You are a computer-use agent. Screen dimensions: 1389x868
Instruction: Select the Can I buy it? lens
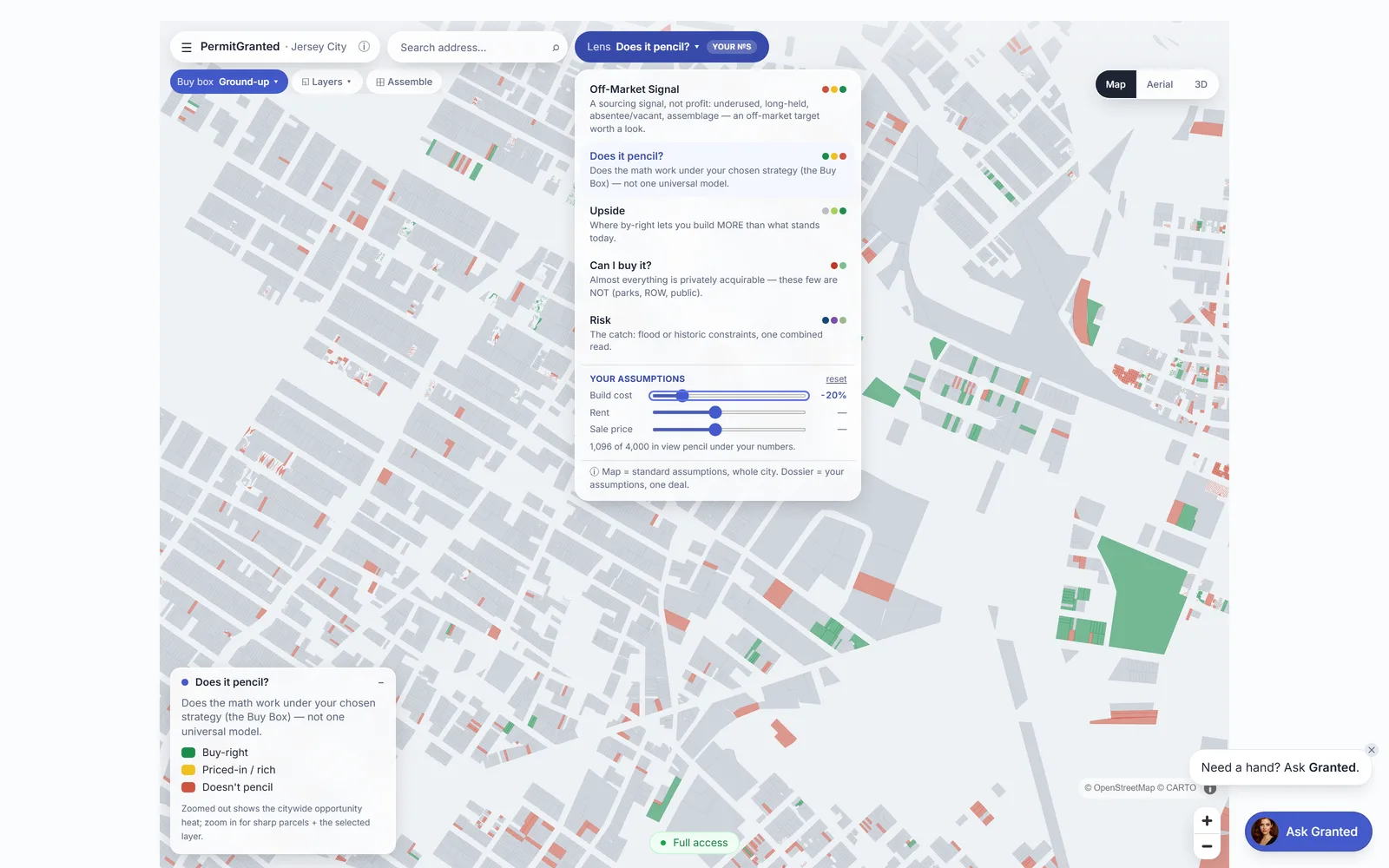(x=717, y=279)
